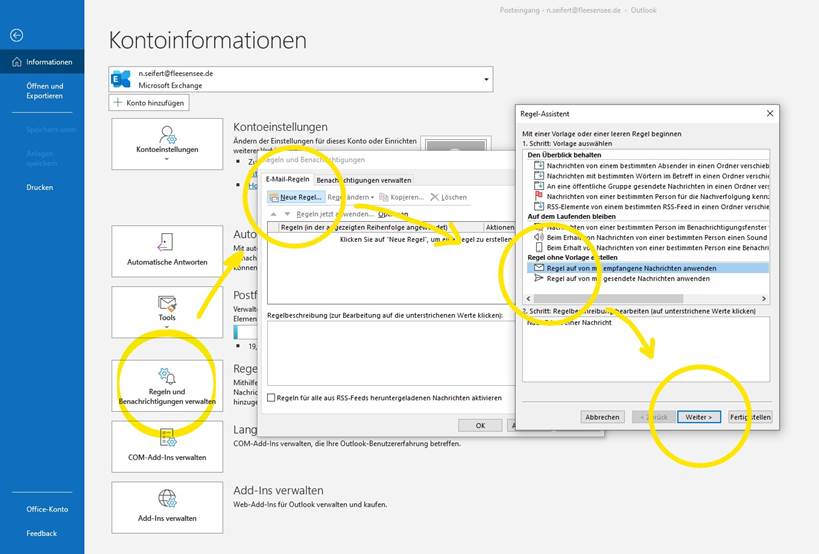This screenshot has width=819, height=554.
Task: Move rule down with the down arrow
Action: [x=287, y=214]
